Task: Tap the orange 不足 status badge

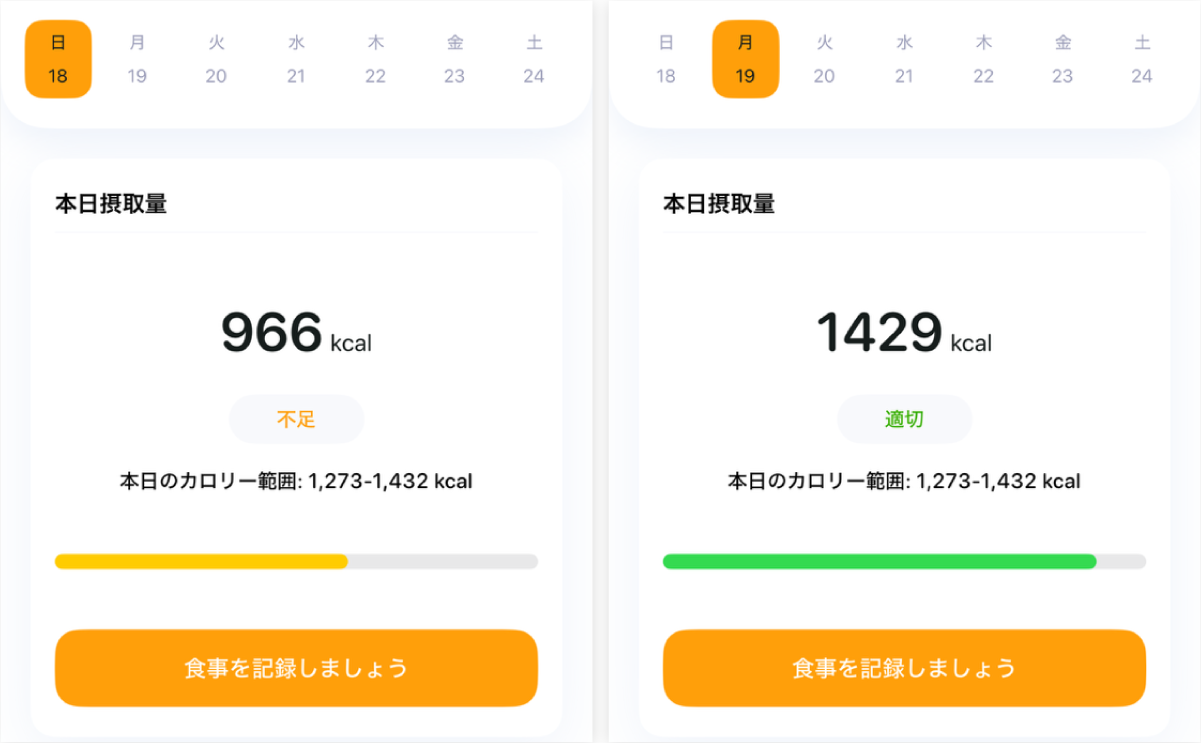Action: tap(296, 419)
